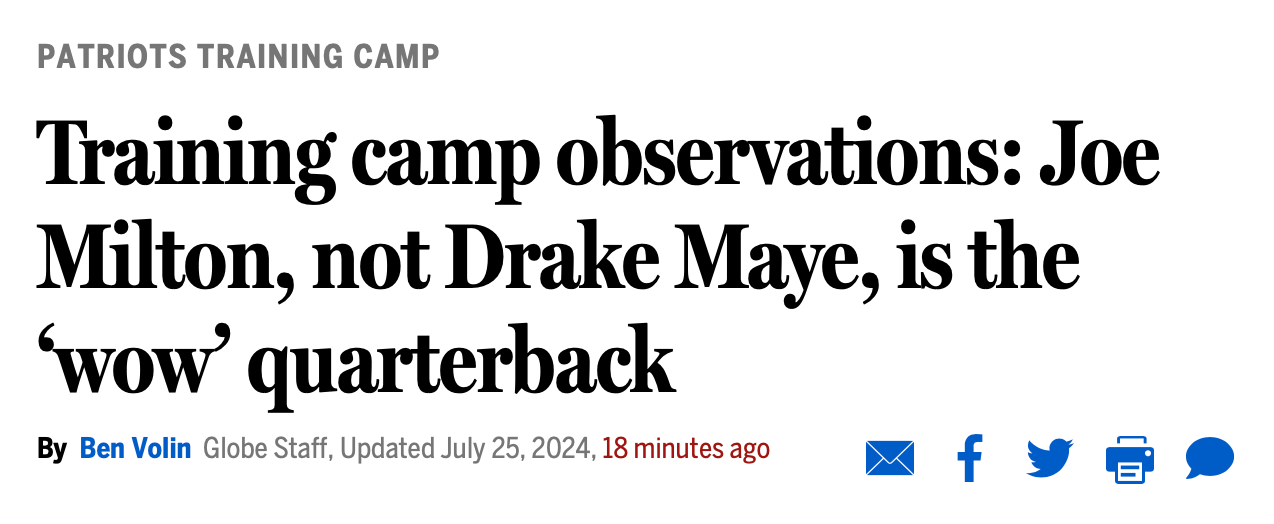This screenshot has width=1274, height=524.
Task: Click the word 'PATRIOTS' in the section label
Action: (x=112, y=56)
